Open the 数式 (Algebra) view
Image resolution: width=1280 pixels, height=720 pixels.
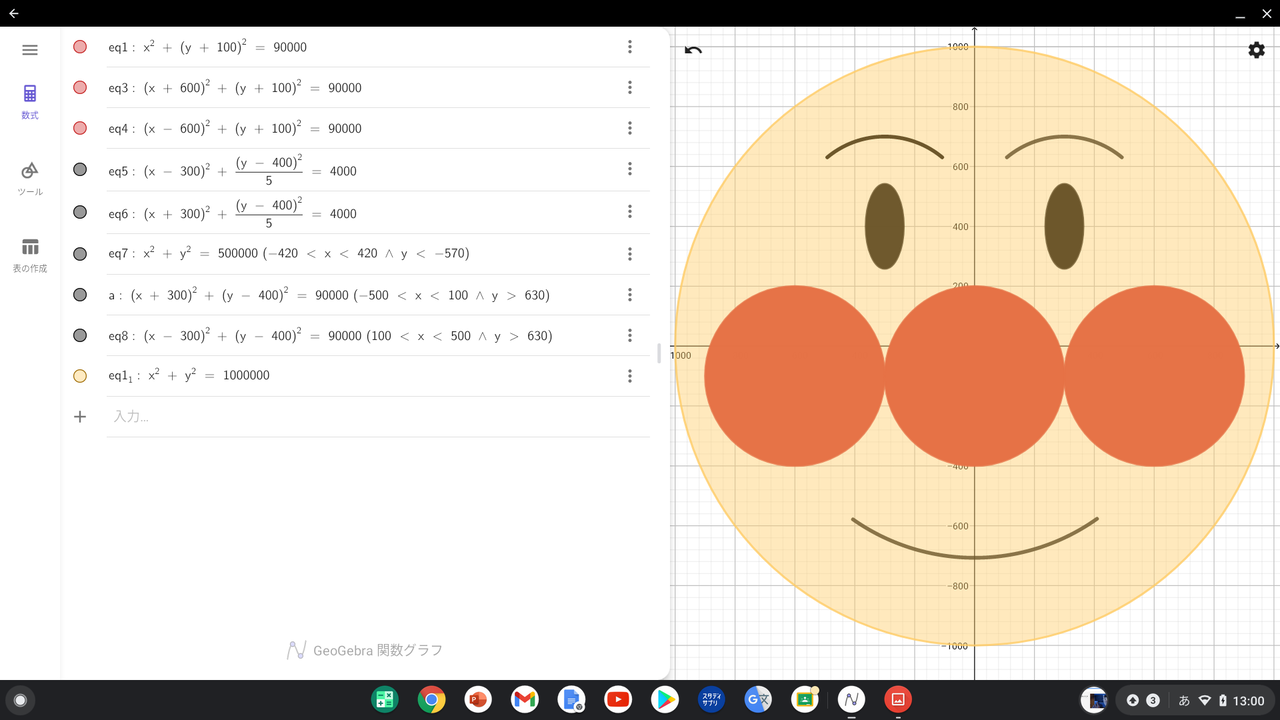(29, 100)
